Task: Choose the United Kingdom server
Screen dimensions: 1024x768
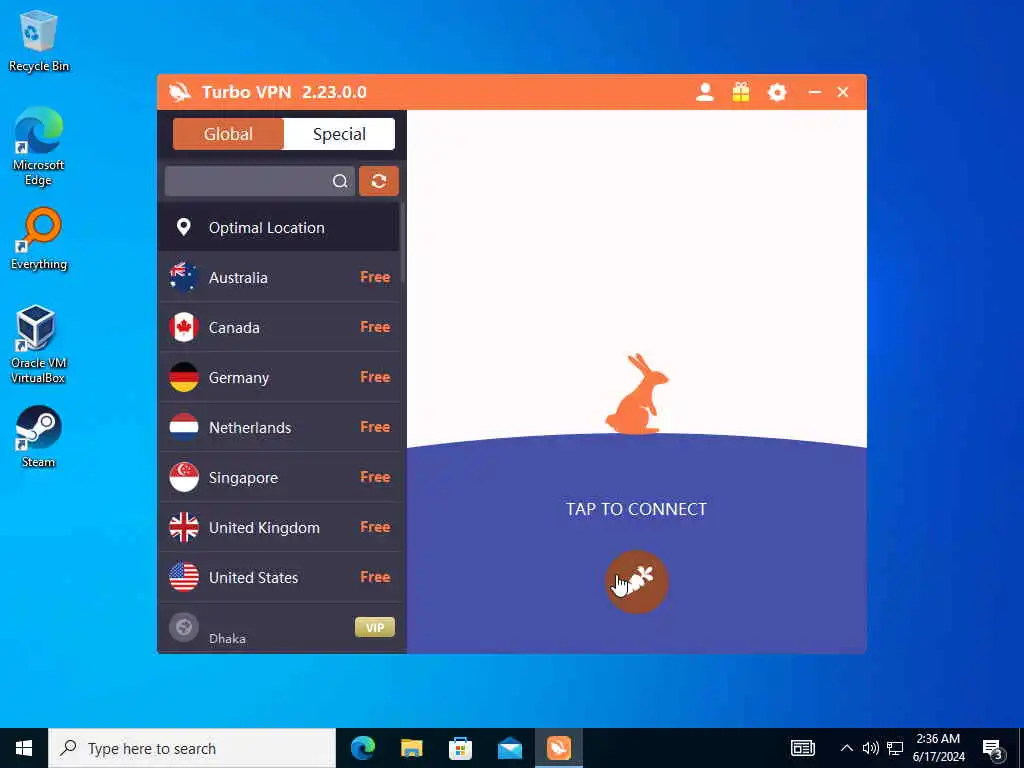Action: click(278, 527)
